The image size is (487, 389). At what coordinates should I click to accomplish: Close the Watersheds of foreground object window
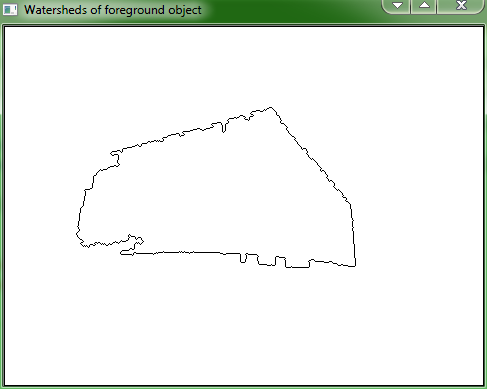pyautogui.click(x=461, y=6)
